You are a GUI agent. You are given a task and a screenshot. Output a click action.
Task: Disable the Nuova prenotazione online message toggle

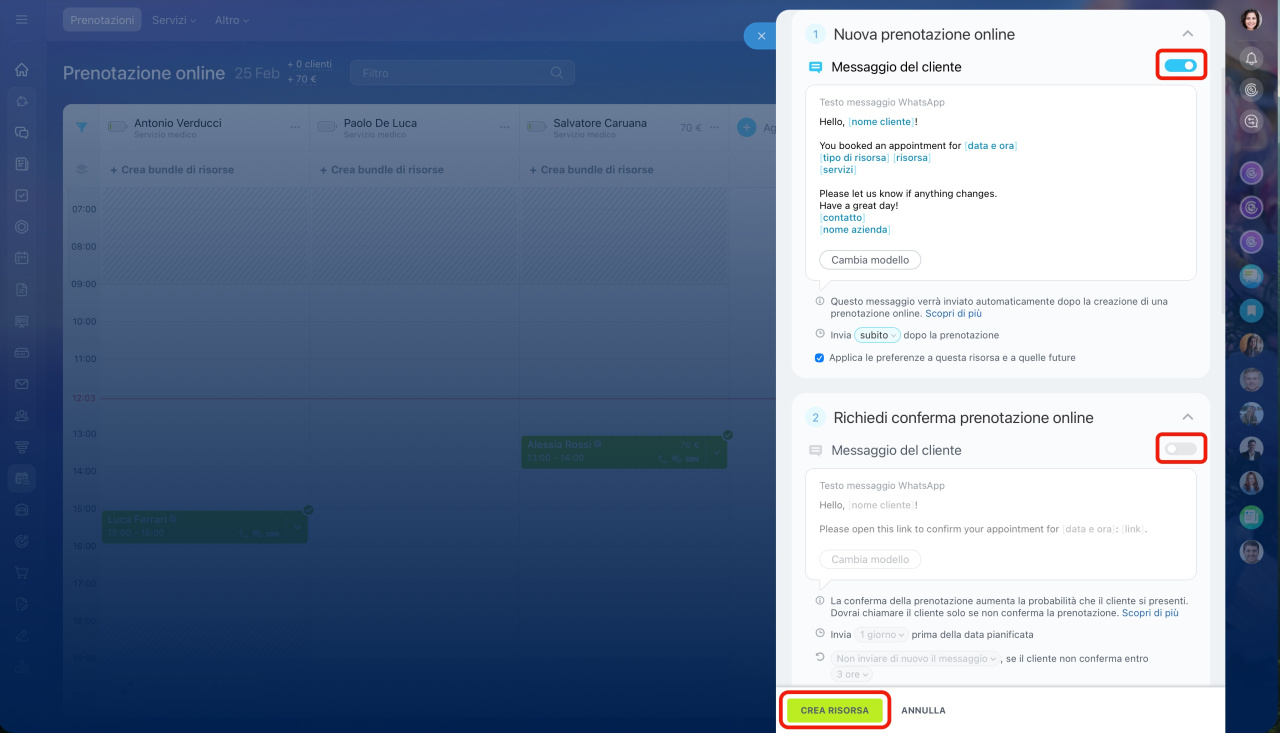pyautogui.click(x=1181, y=66)
